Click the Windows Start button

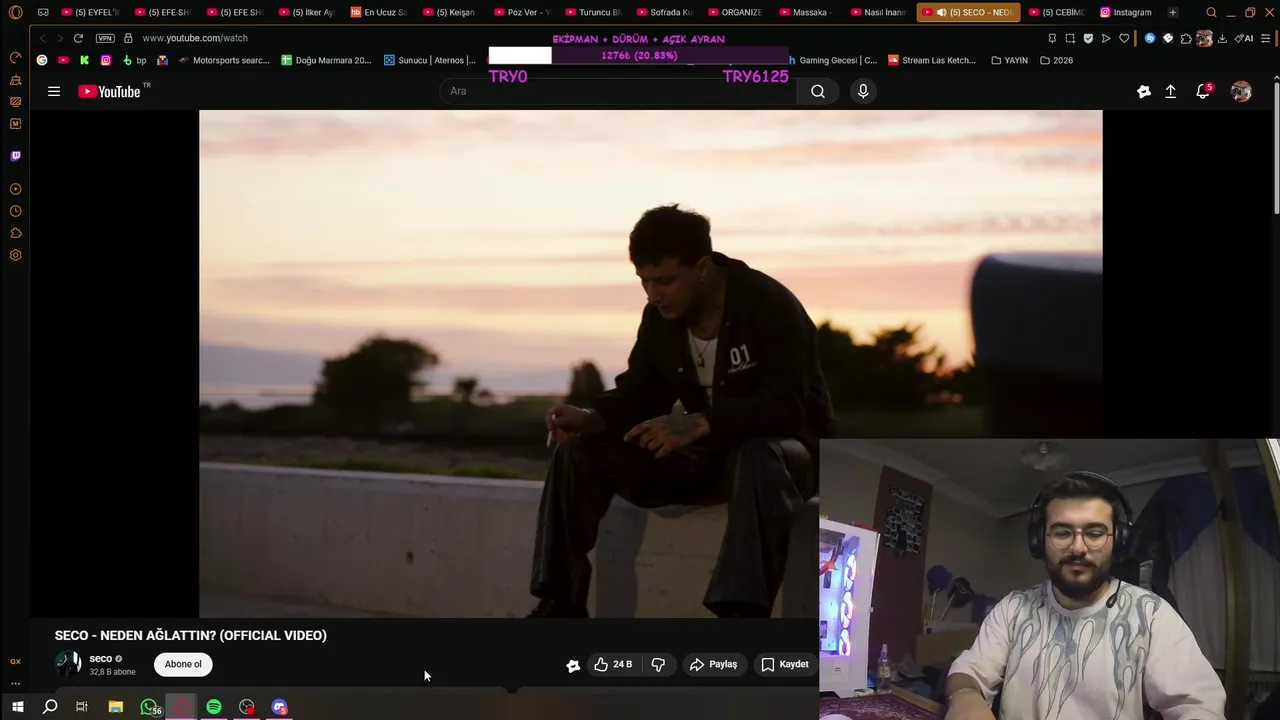17,707
